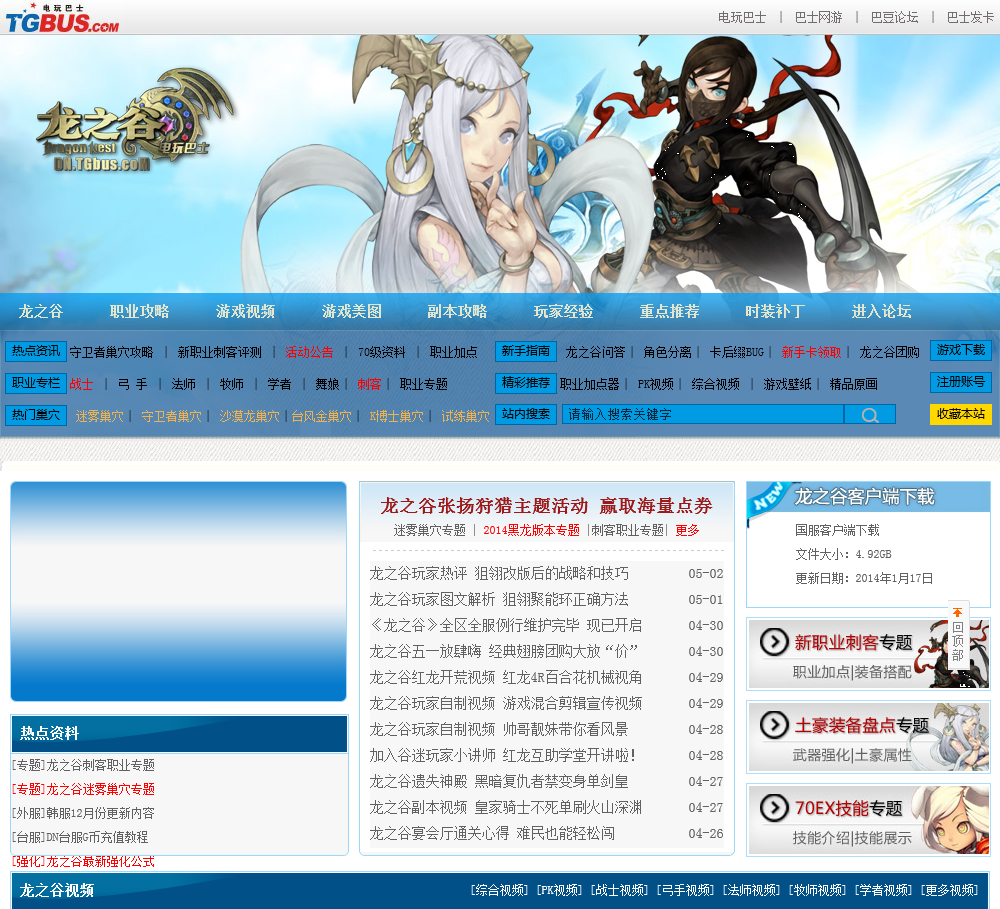Open [台服]DN台服G币充值教程 link
The height and width of the screenshot is (909, 1000).
point(80,837)
